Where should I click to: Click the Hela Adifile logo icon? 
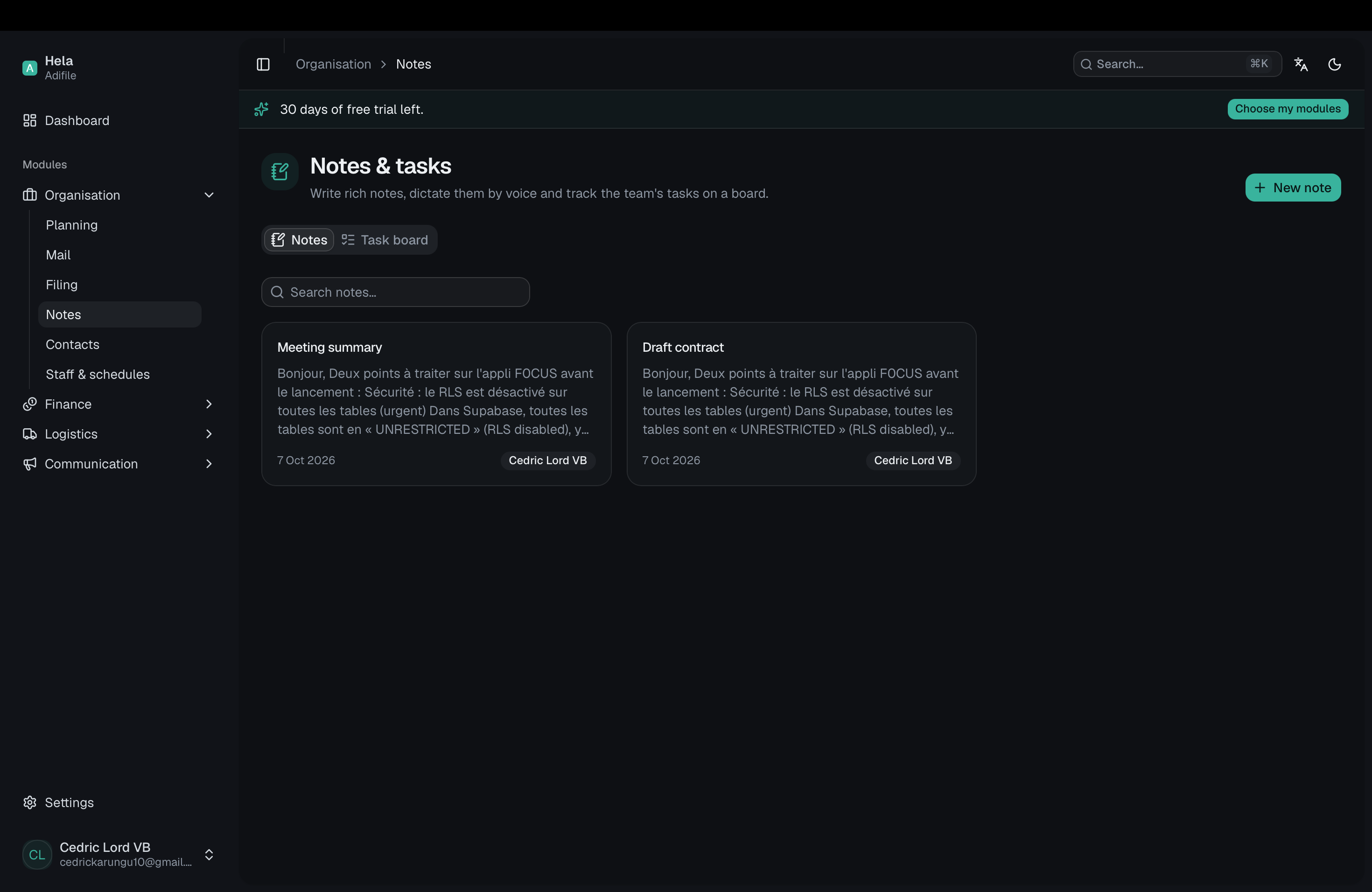pyautogui.click(x=29, y=68)
